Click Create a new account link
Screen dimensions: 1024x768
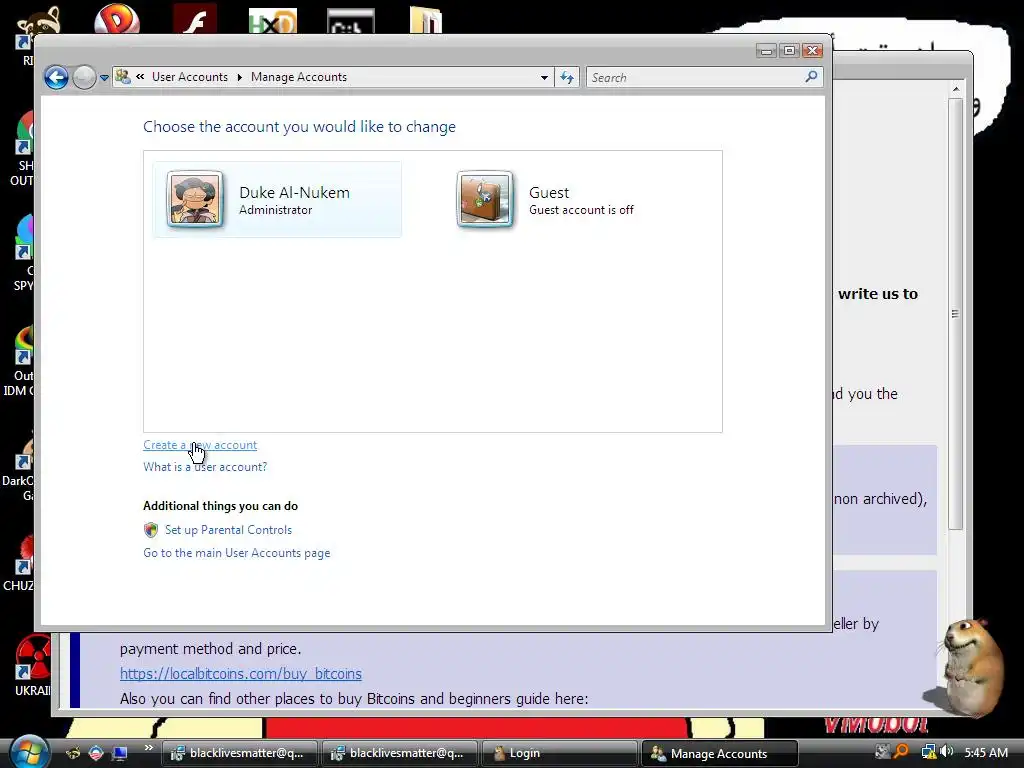200,445
